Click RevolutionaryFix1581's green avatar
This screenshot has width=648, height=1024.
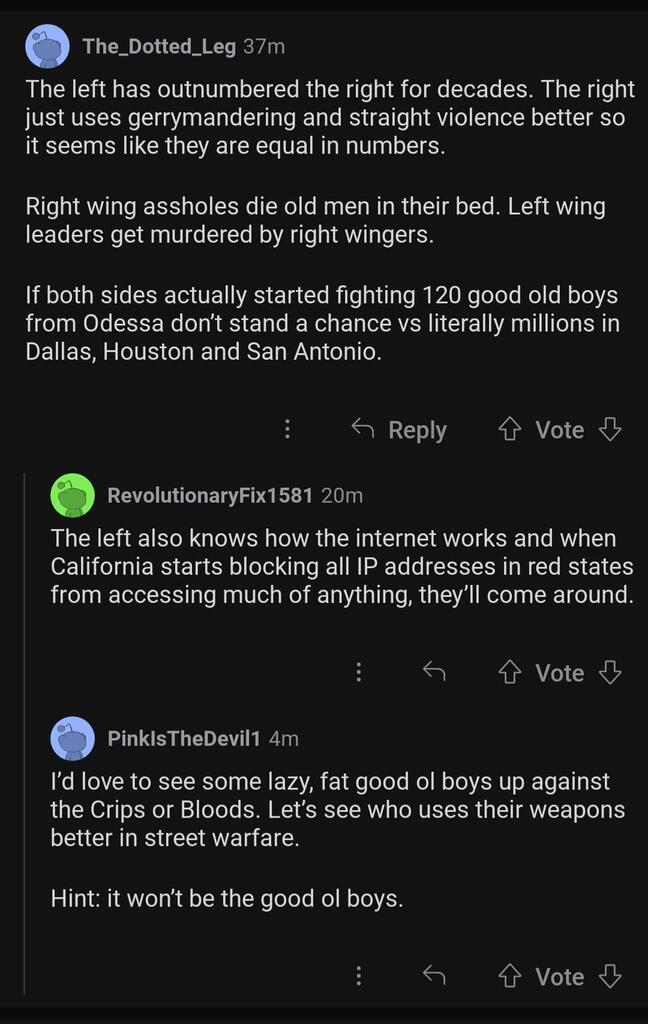tap(73, 495)
